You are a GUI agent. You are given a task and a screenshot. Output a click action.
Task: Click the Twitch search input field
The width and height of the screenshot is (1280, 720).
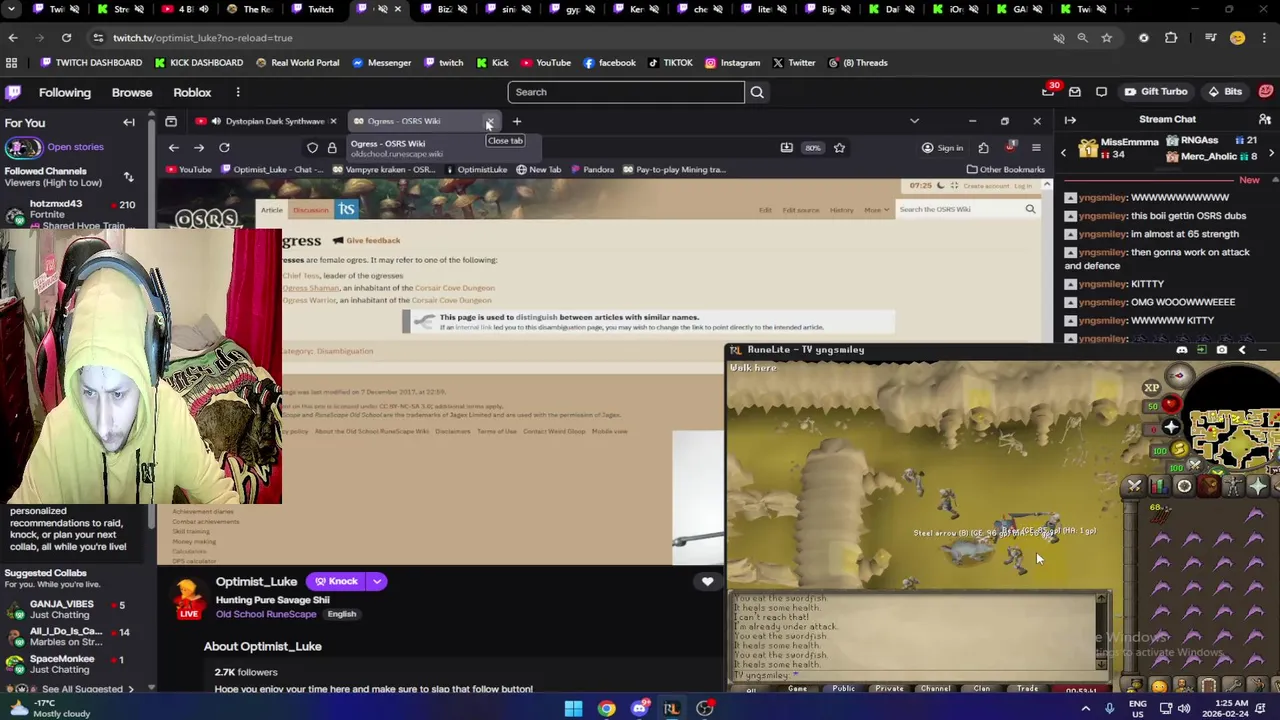[x=626, y=92]
